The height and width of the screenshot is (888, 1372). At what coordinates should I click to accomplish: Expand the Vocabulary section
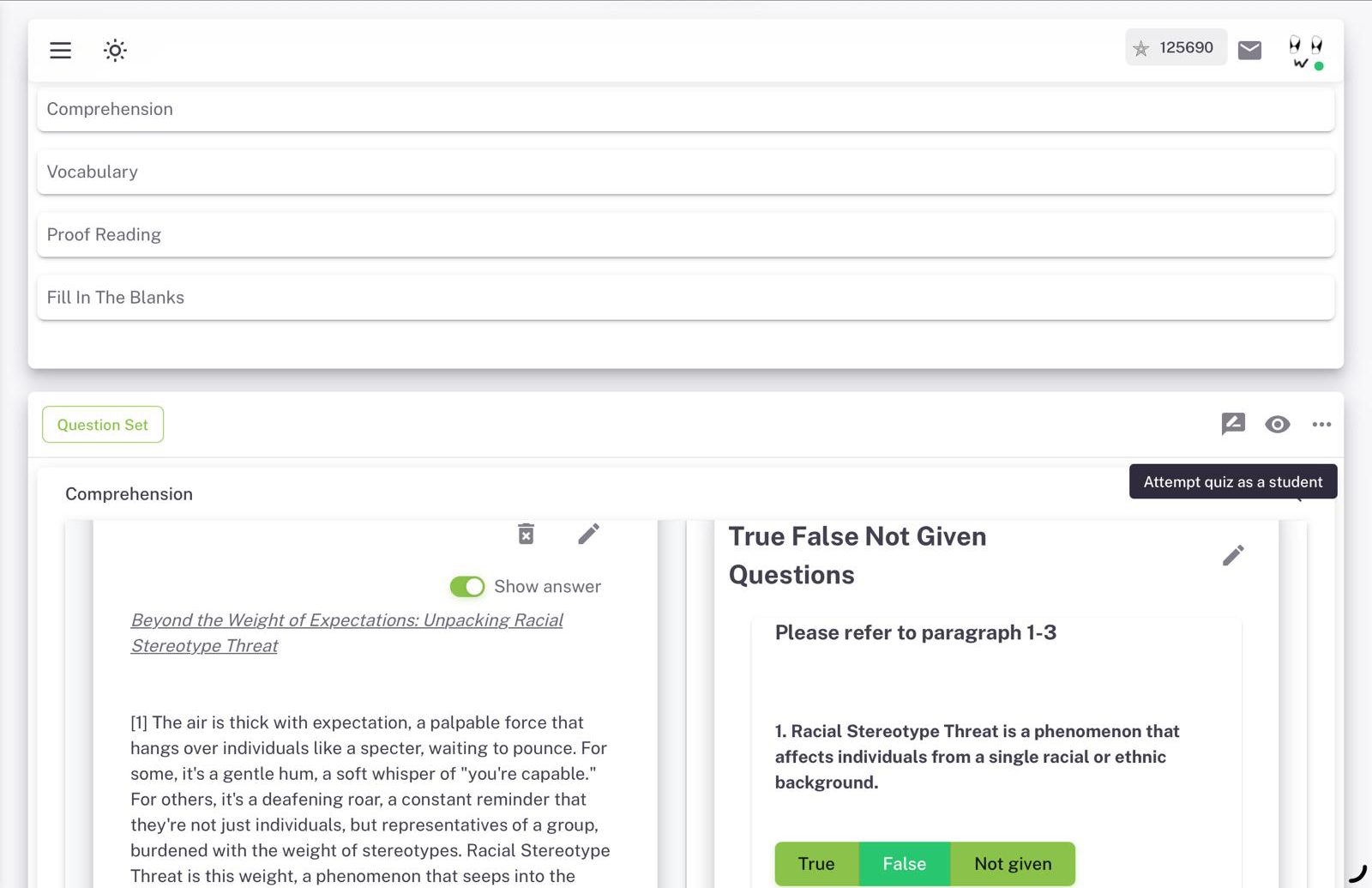tap(686, 172)
